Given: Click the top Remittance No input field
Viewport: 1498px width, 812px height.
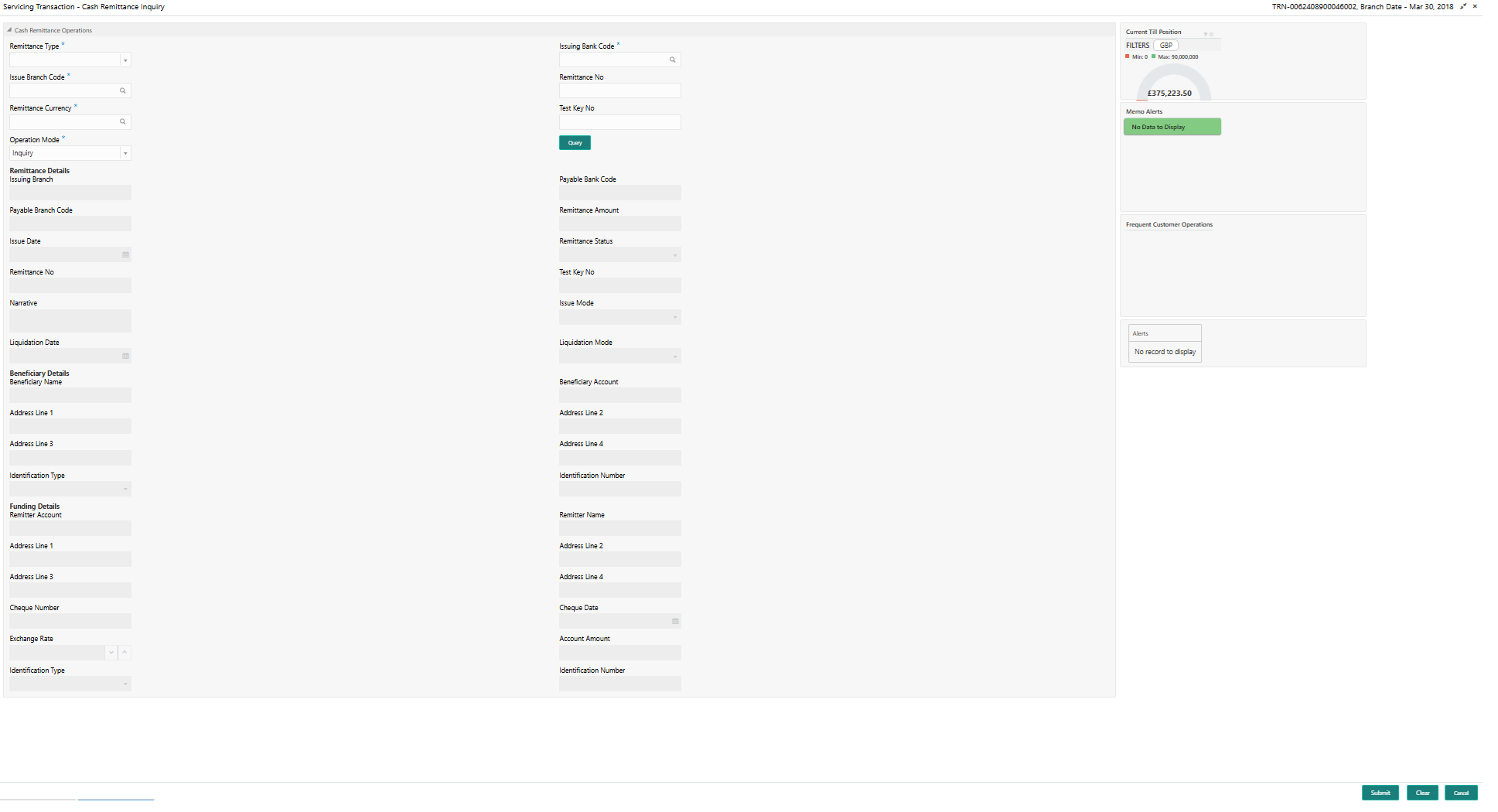Looking at the screenshot, I should [620, 91].
